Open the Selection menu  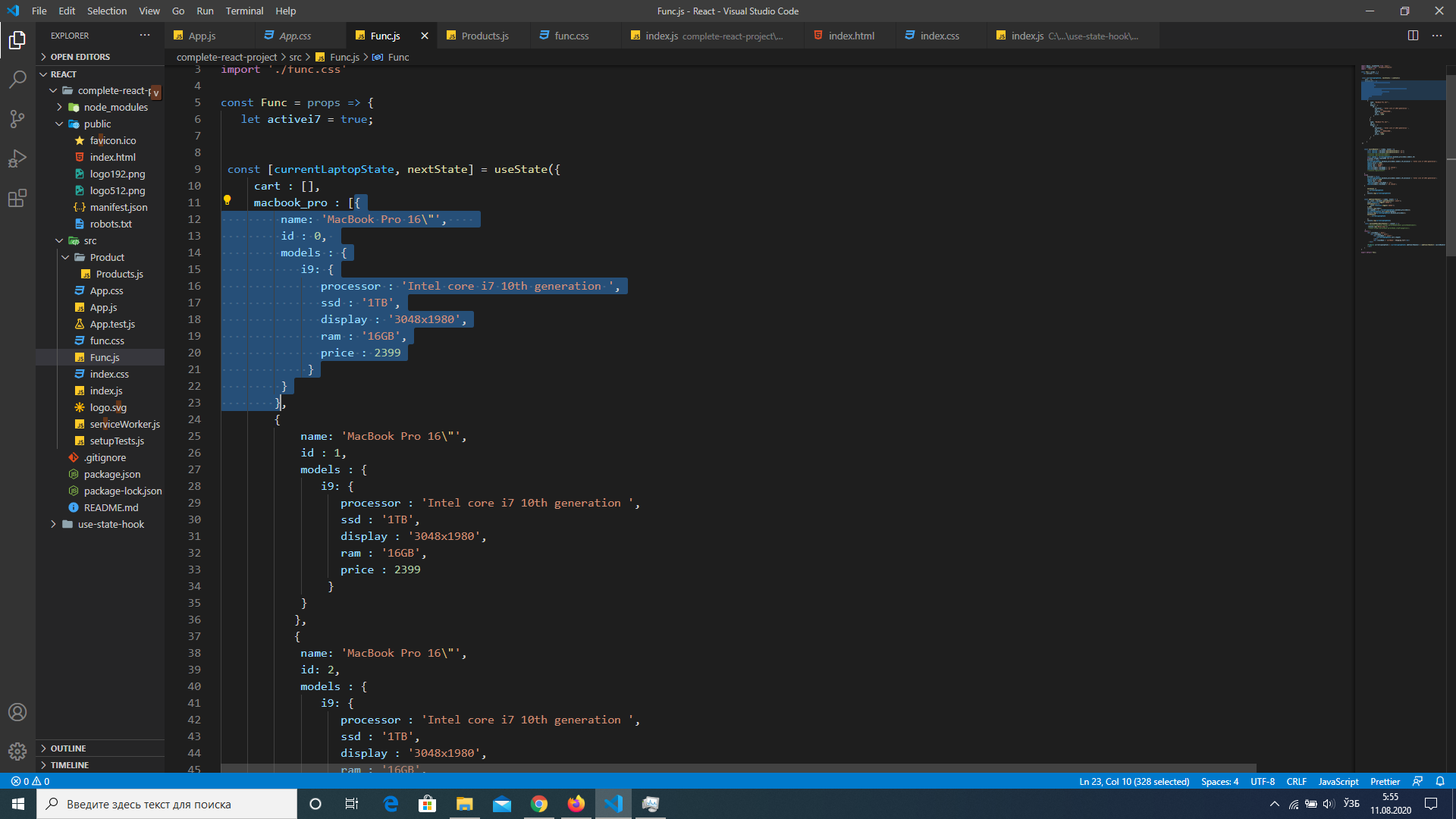107,11
